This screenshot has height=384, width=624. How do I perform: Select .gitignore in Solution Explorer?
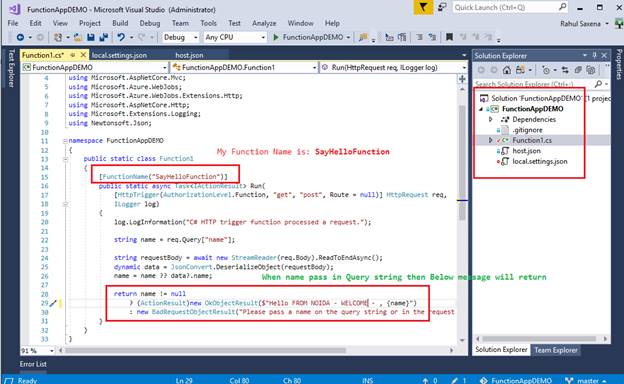[527, 130]
